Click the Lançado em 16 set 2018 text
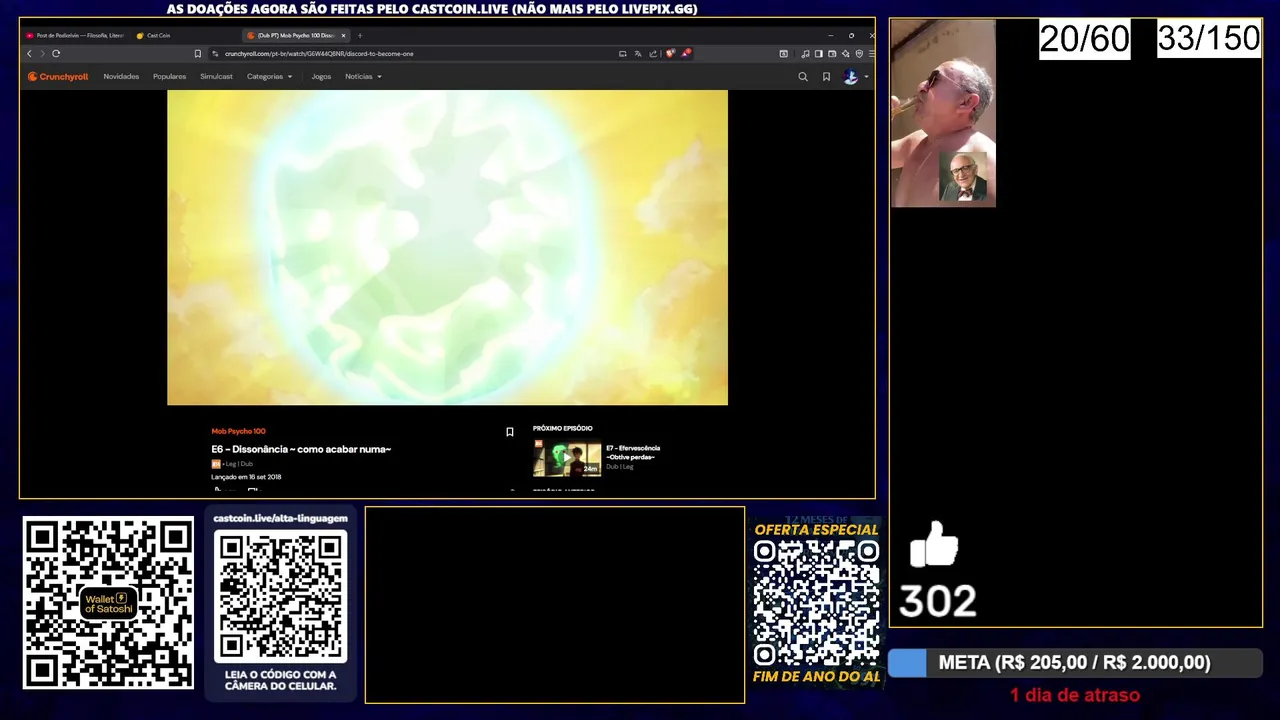 coord(246,477)
